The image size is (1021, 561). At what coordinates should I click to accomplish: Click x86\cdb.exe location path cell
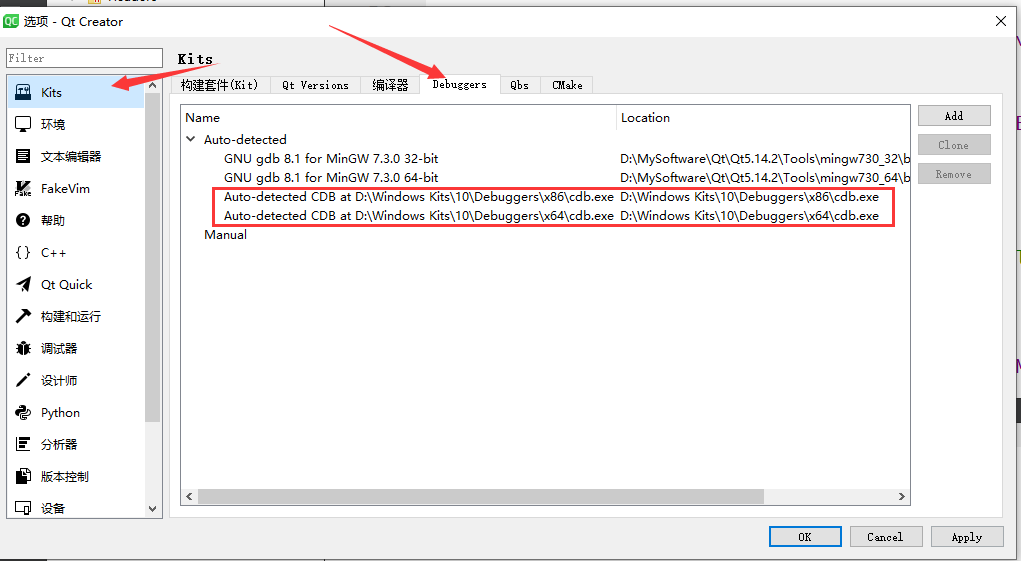[749, 197]
